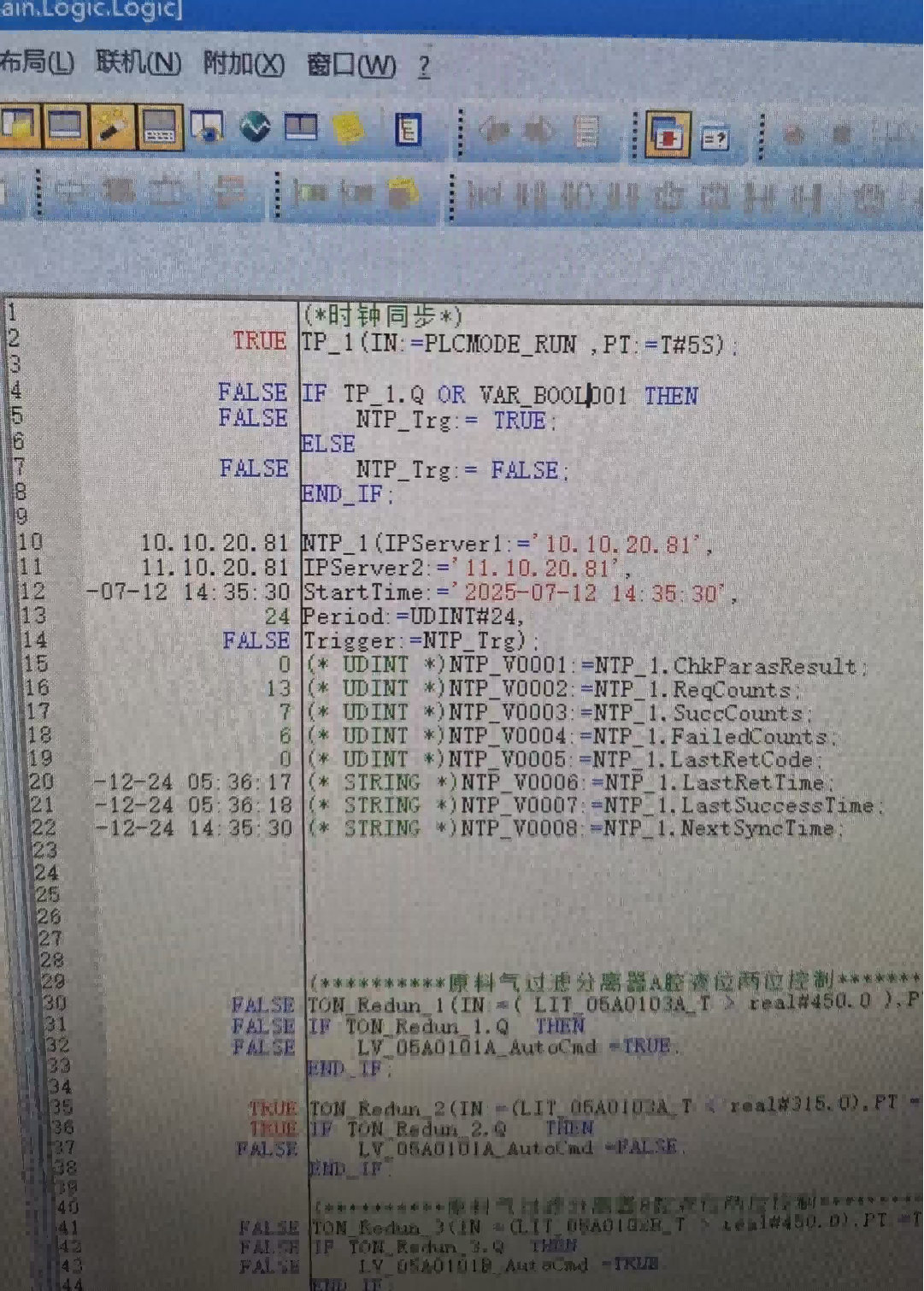Click the highlighted pencil toolbar icon
924x1291 pixels.
(x=112, y=127)
